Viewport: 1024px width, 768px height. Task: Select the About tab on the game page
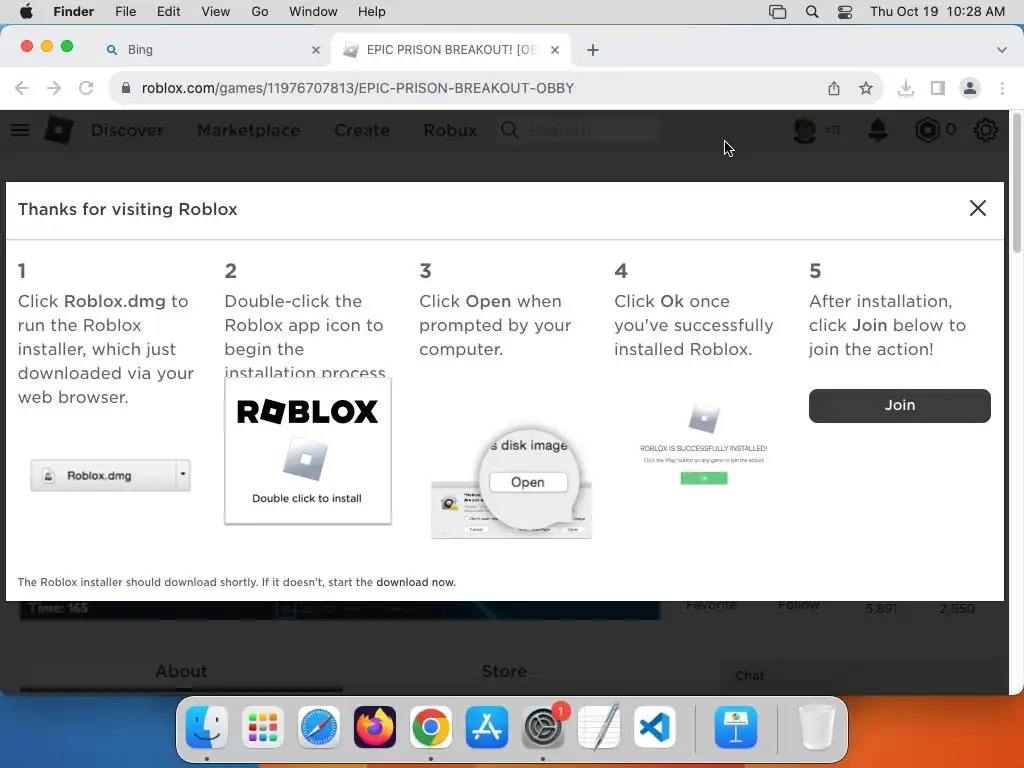[x=181, y=671]
